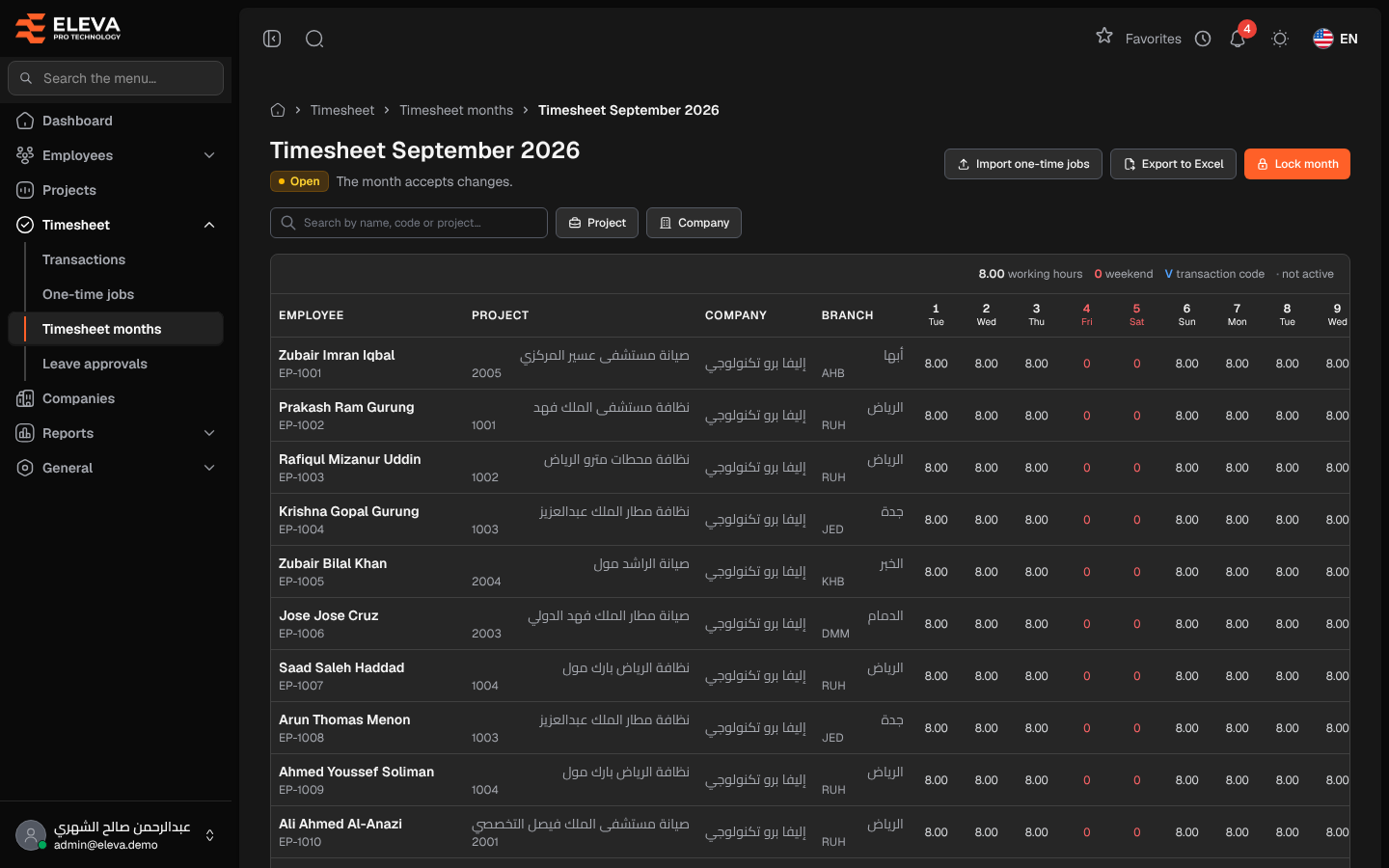Click the Timesheet checkmark sidebar icon
This screenshot has height=868, width=1389.
click(x=25, y=225)
